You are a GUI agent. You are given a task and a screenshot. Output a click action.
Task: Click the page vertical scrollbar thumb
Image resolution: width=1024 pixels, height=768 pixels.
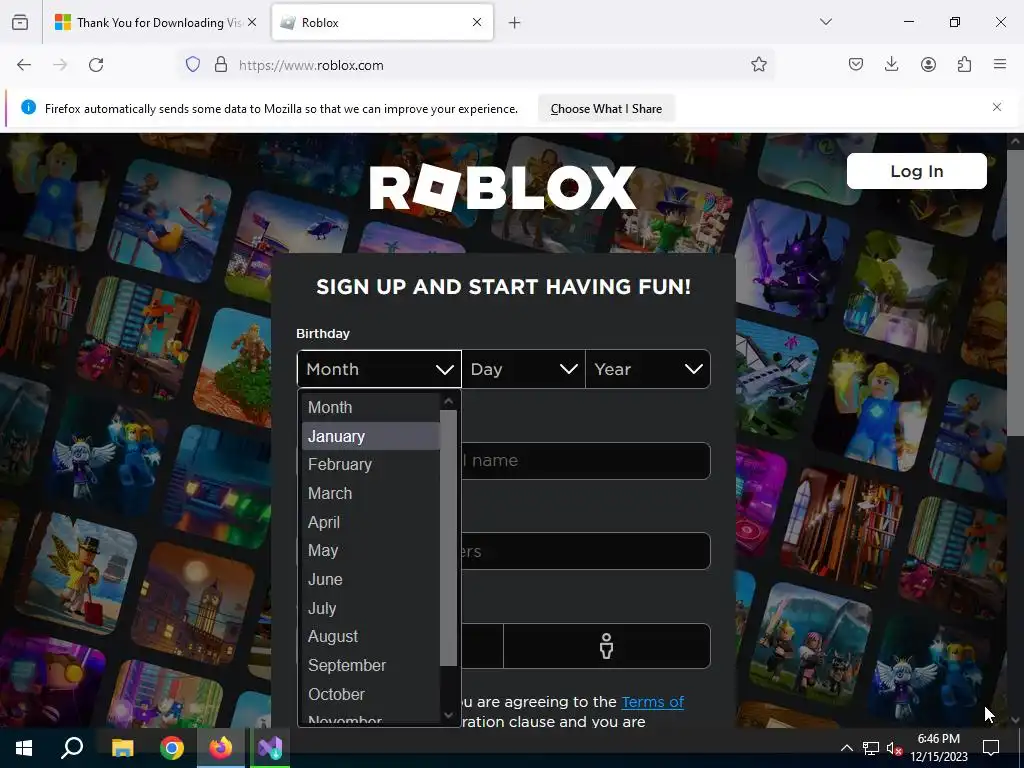pos(1015,293)
